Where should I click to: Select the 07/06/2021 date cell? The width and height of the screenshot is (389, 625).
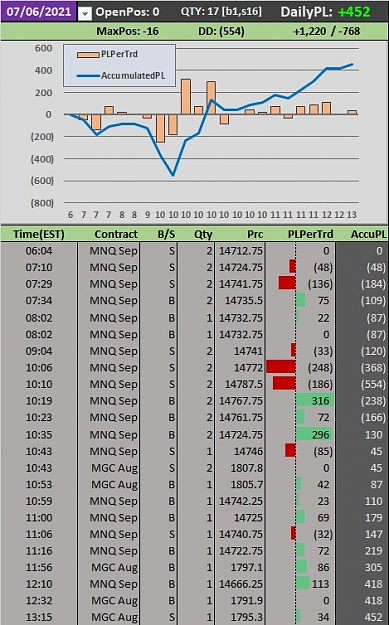(x=38, y=11)
